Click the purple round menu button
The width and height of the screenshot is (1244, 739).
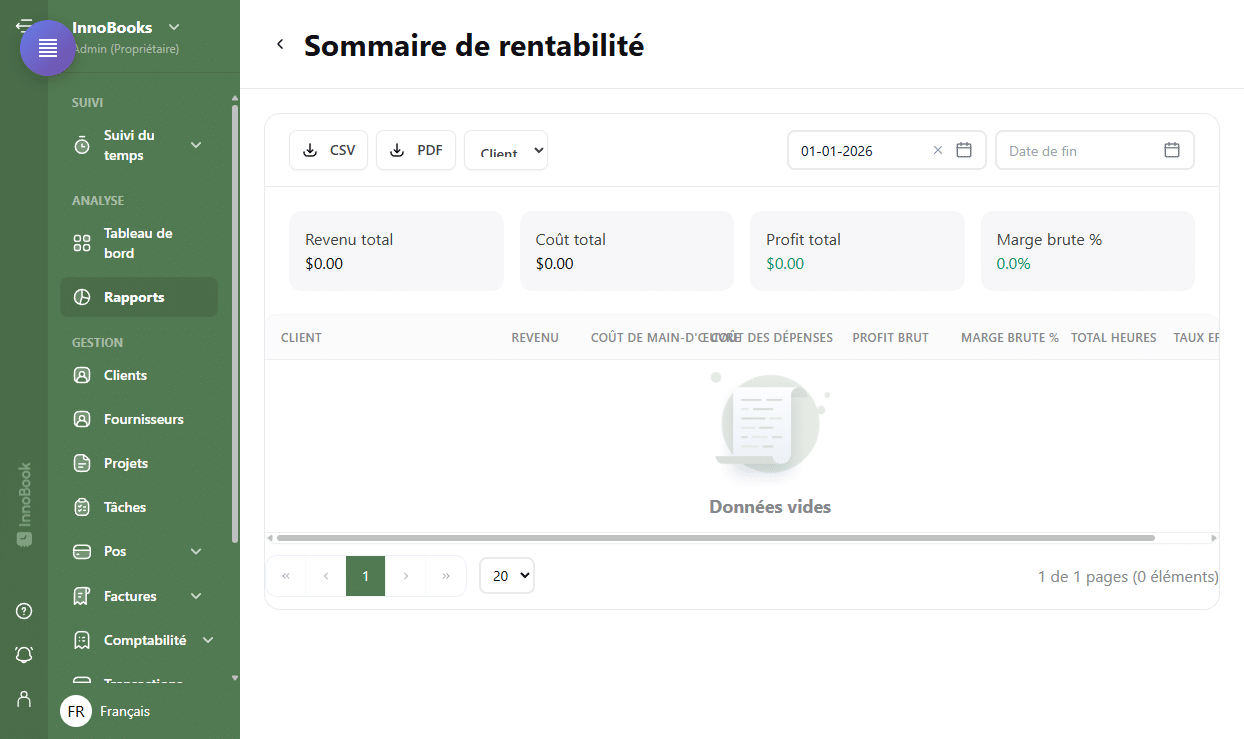(x=48, y=48)
